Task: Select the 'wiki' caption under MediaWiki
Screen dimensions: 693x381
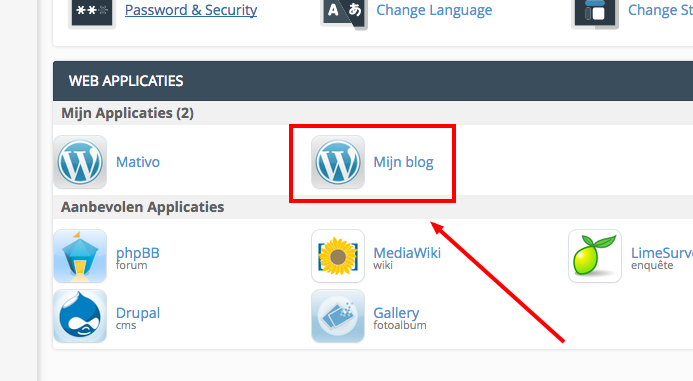Action: click(383, 265)
